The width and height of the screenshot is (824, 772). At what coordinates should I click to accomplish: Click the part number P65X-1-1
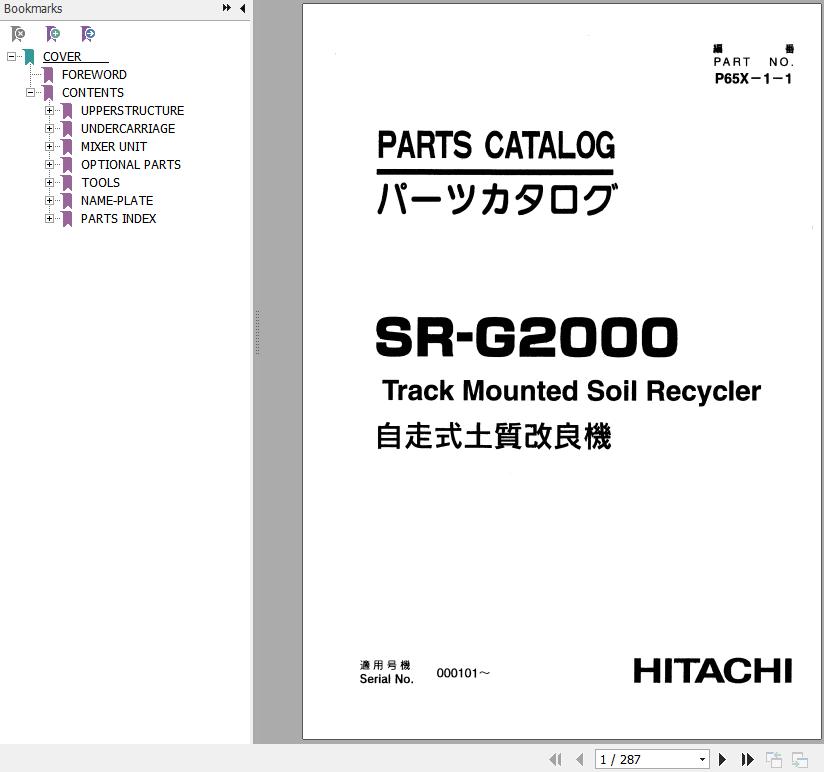[x=753, y=78]
